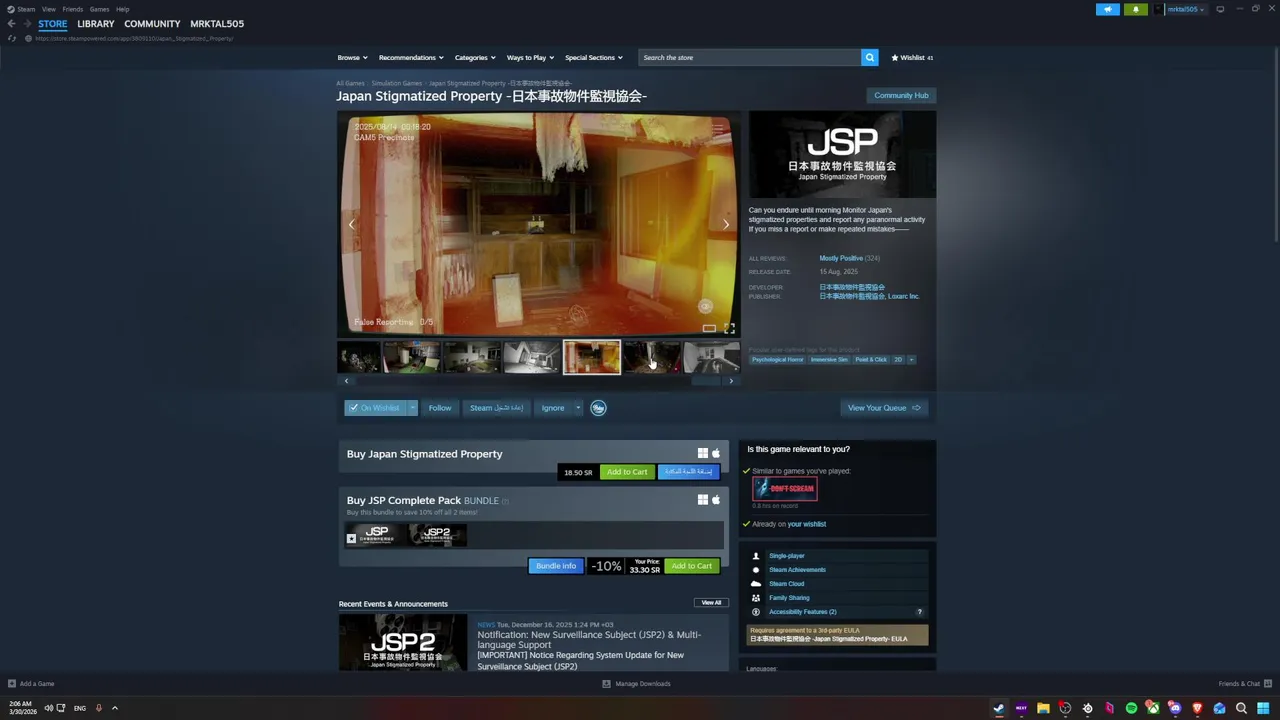Open Brave browser from the taskbar
The height and width of the screenshot is (720, 1280).
point(1197,708)
